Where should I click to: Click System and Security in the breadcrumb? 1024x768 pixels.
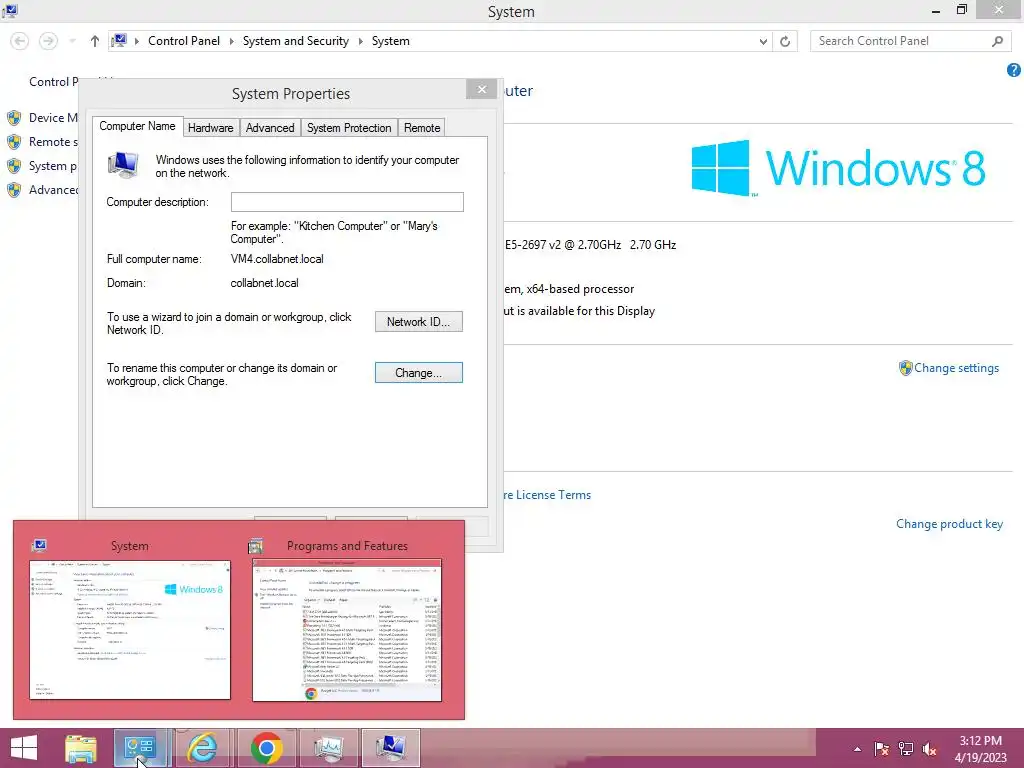click(x=296, y=41)
